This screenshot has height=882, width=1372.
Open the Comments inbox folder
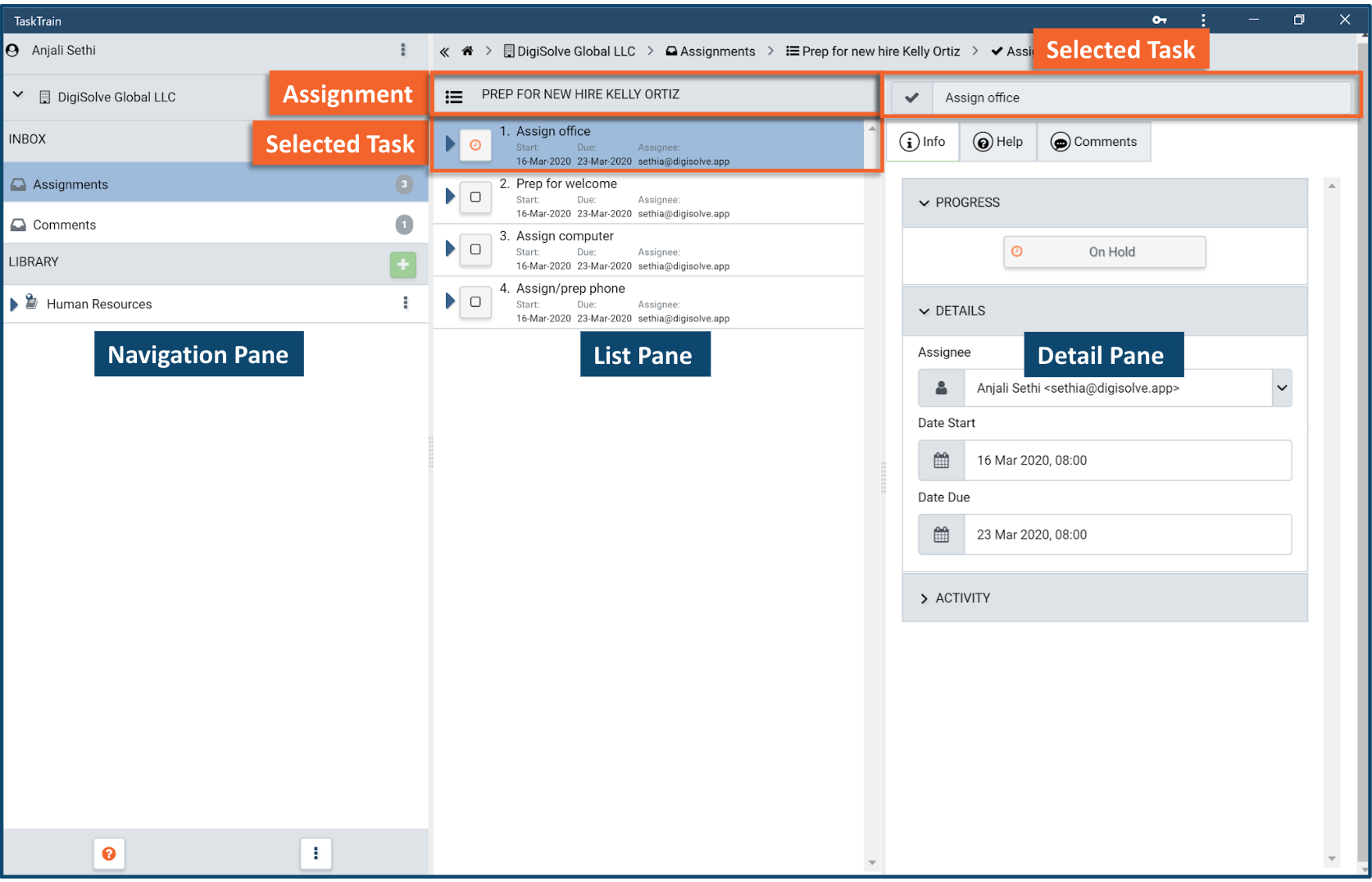click(216, 224)
